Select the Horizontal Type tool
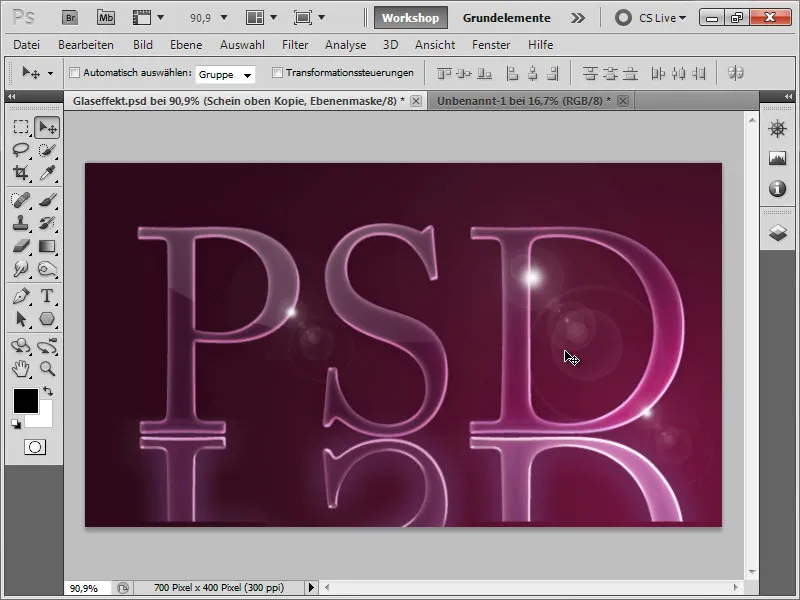Viewport: 800px width, 600px height. click(47, 296)
